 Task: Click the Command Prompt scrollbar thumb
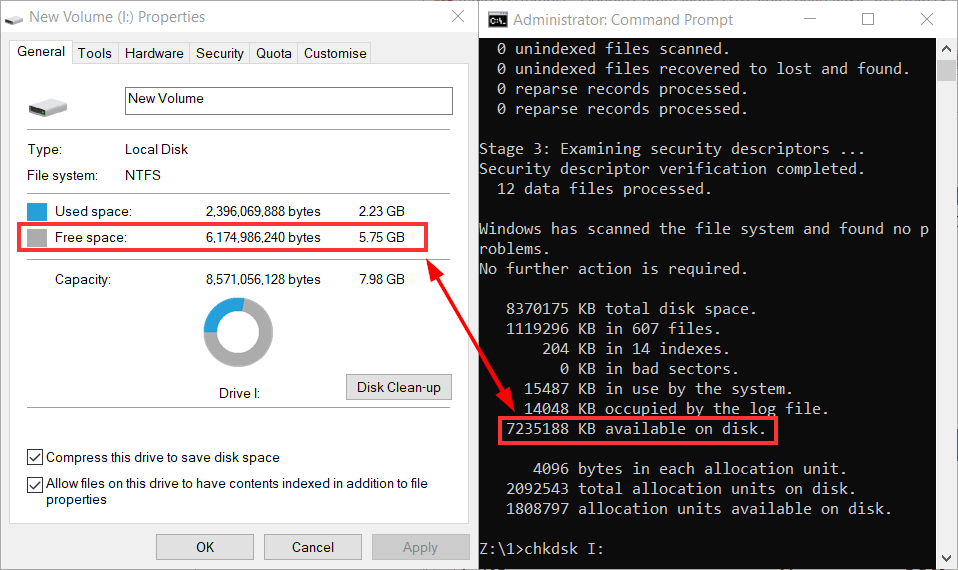(x=946, y=70)
